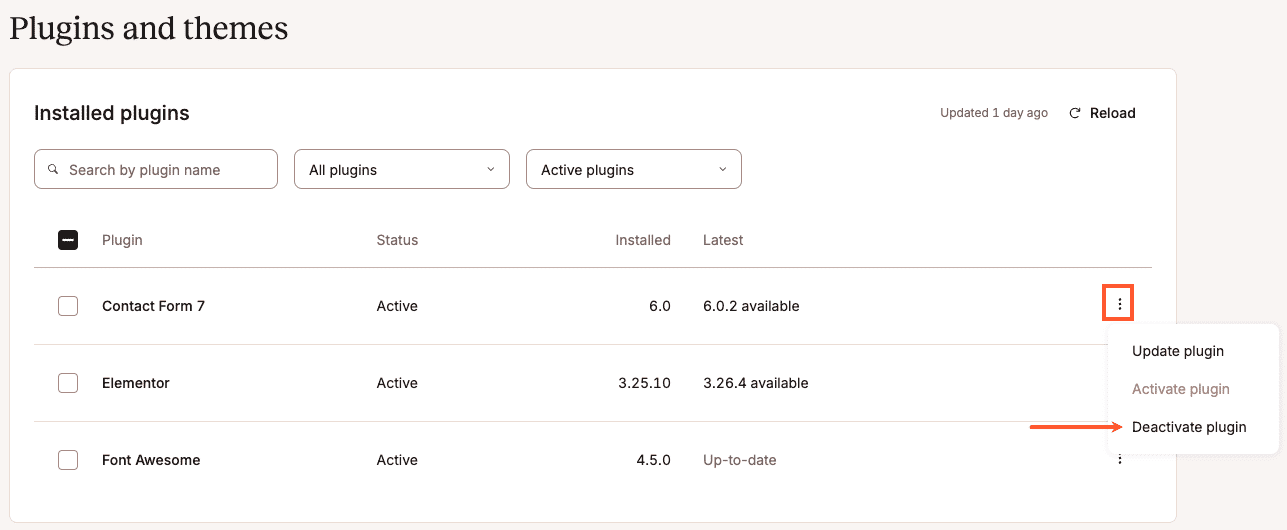Click the Plugin column header

122,240
